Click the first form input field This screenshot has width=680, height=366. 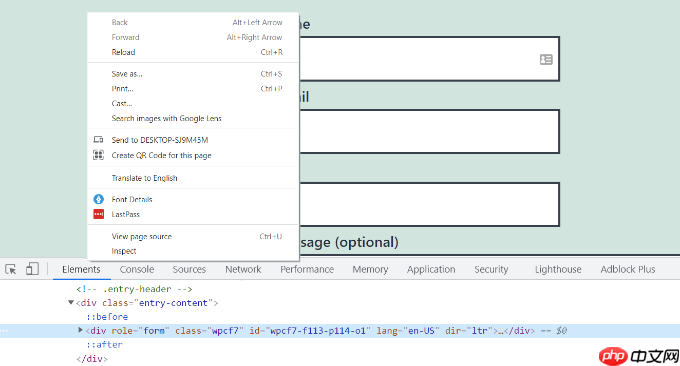click(429, 59)
